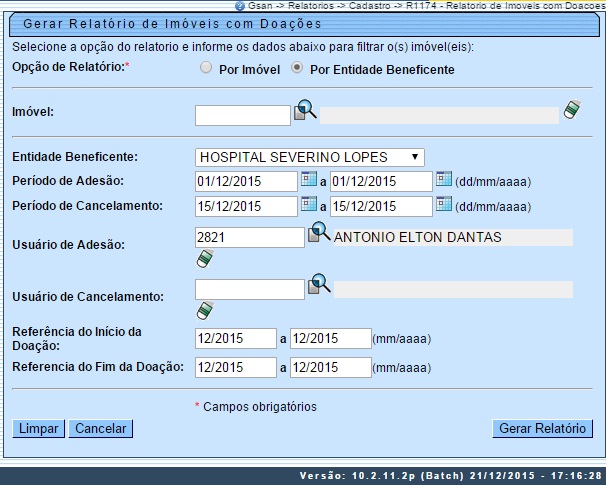Image resolution: width=606 pixels, height=485 pixels.
Task: Focus the Período de Adesão start date field
Action: click(246, 181)
